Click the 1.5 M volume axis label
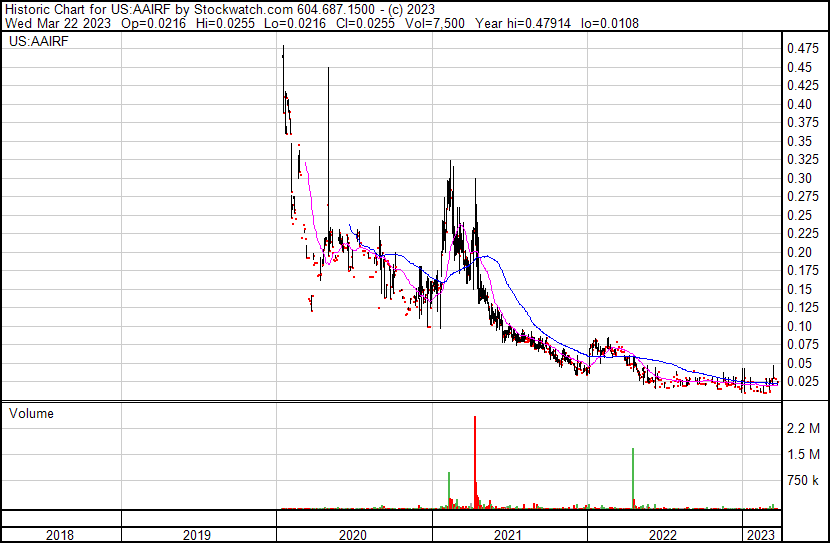Screen dimensions: 830x543 [x=803, y=454]
